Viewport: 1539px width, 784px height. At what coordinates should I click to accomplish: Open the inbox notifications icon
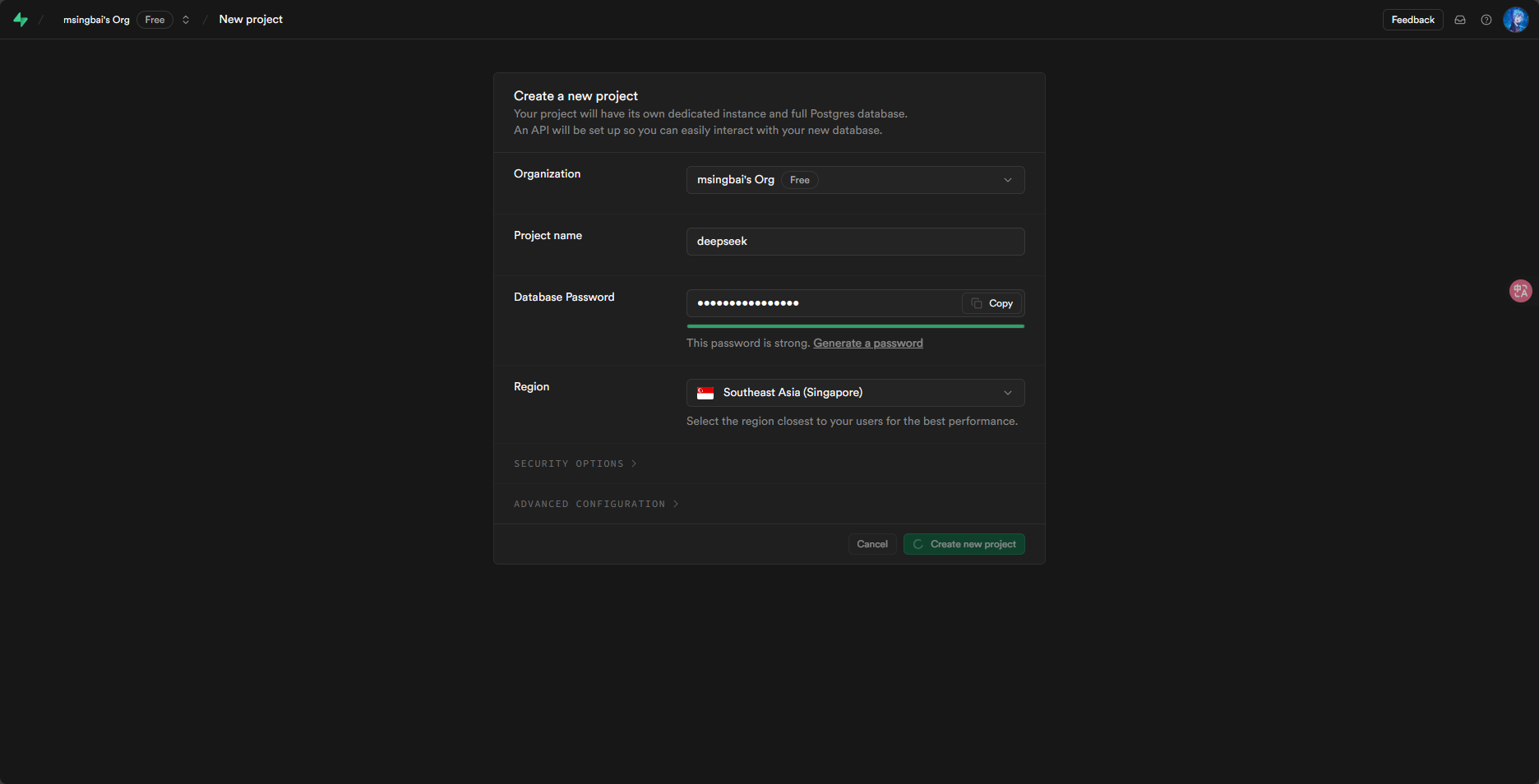click(x=1460, y=20)
